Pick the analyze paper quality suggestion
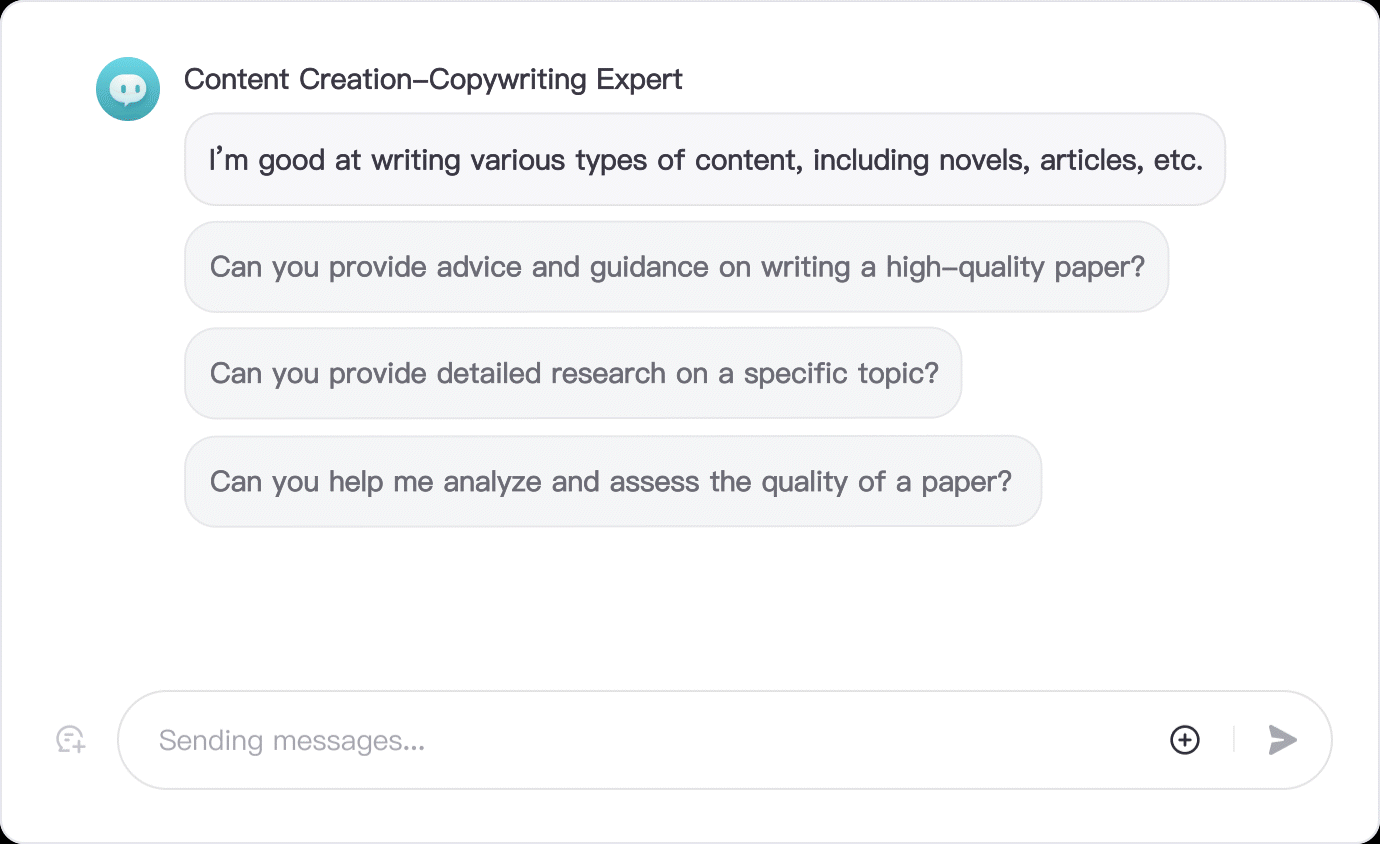The height and width of the screenshot is (844, 1380). tap(612, 482)
